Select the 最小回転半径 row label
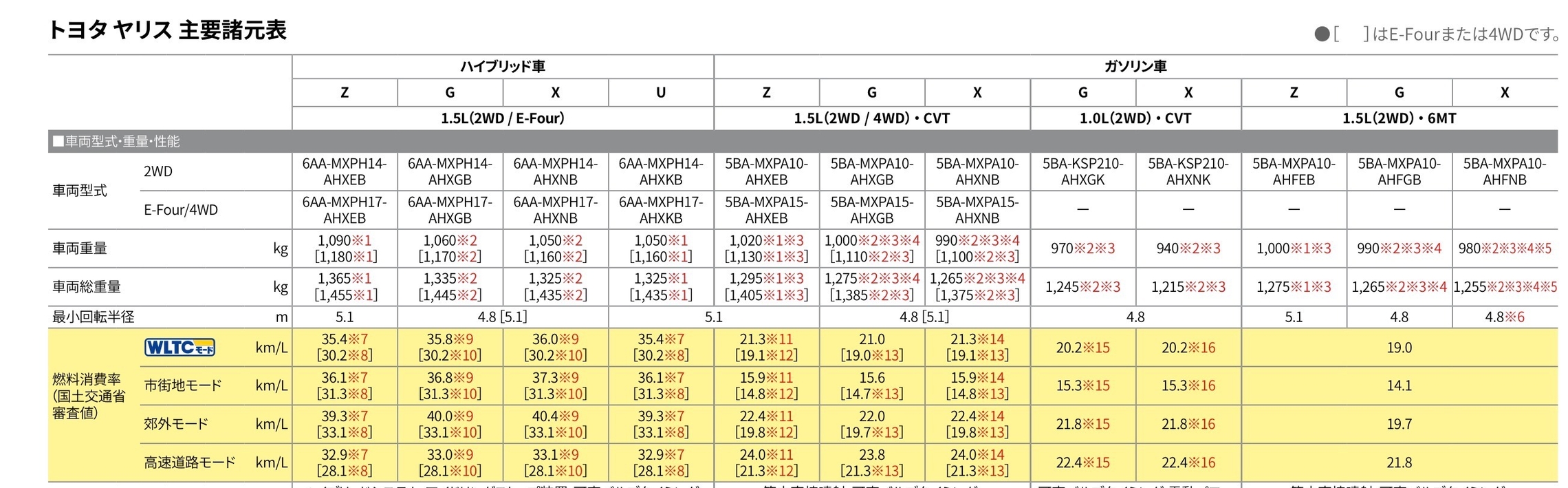Image resolution: width=1568 pixels, height=488 pixels. click(x=94, y=317)
